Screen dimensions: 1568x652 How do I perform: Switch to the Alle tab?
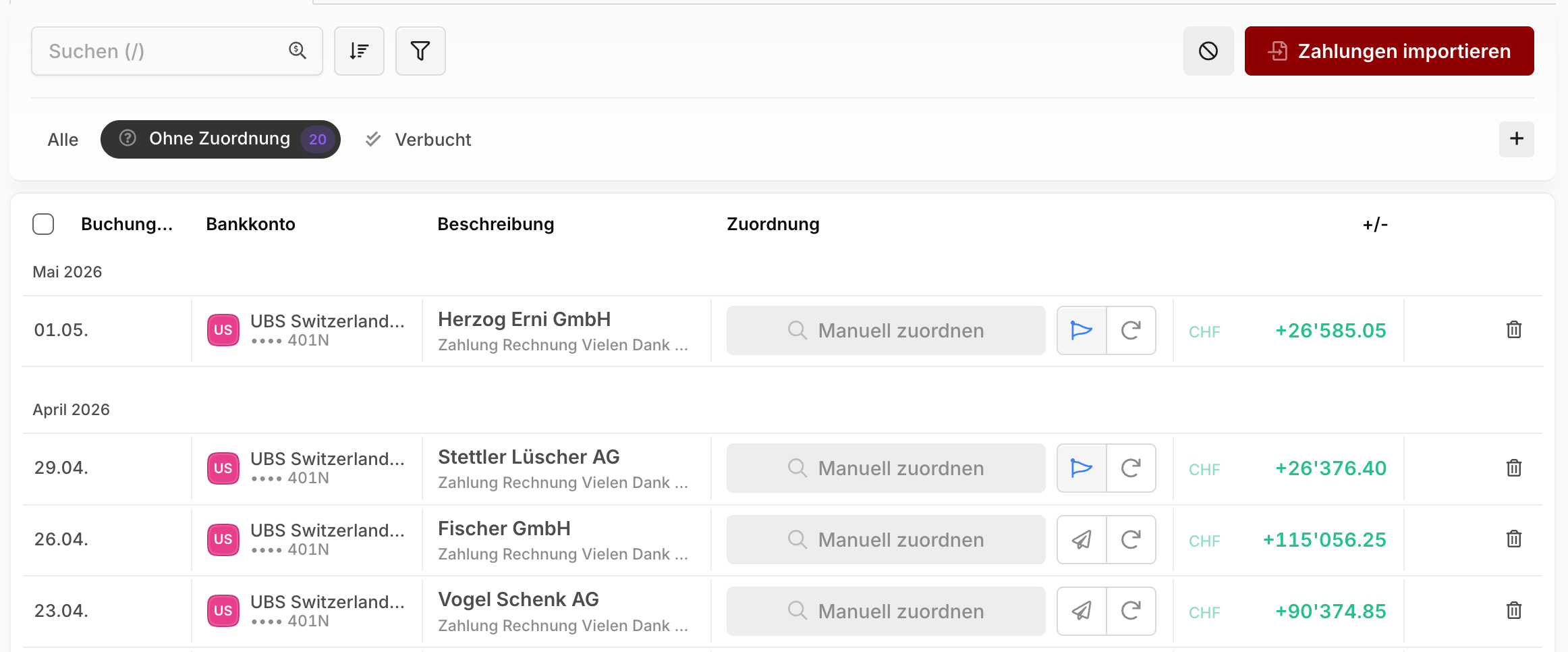click(63, 140)
